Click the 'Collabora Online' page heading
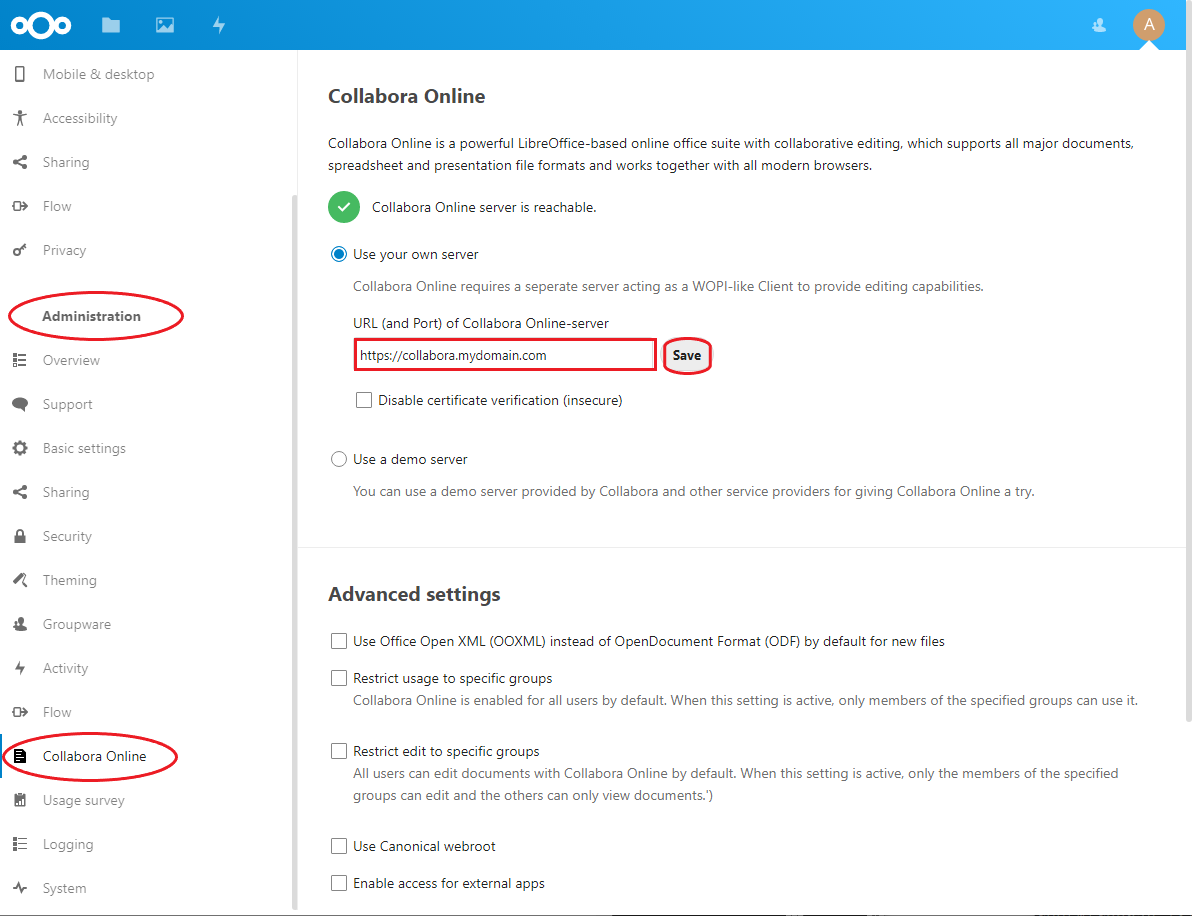This screenshot has width=1192, height=916. pos(407,97)
